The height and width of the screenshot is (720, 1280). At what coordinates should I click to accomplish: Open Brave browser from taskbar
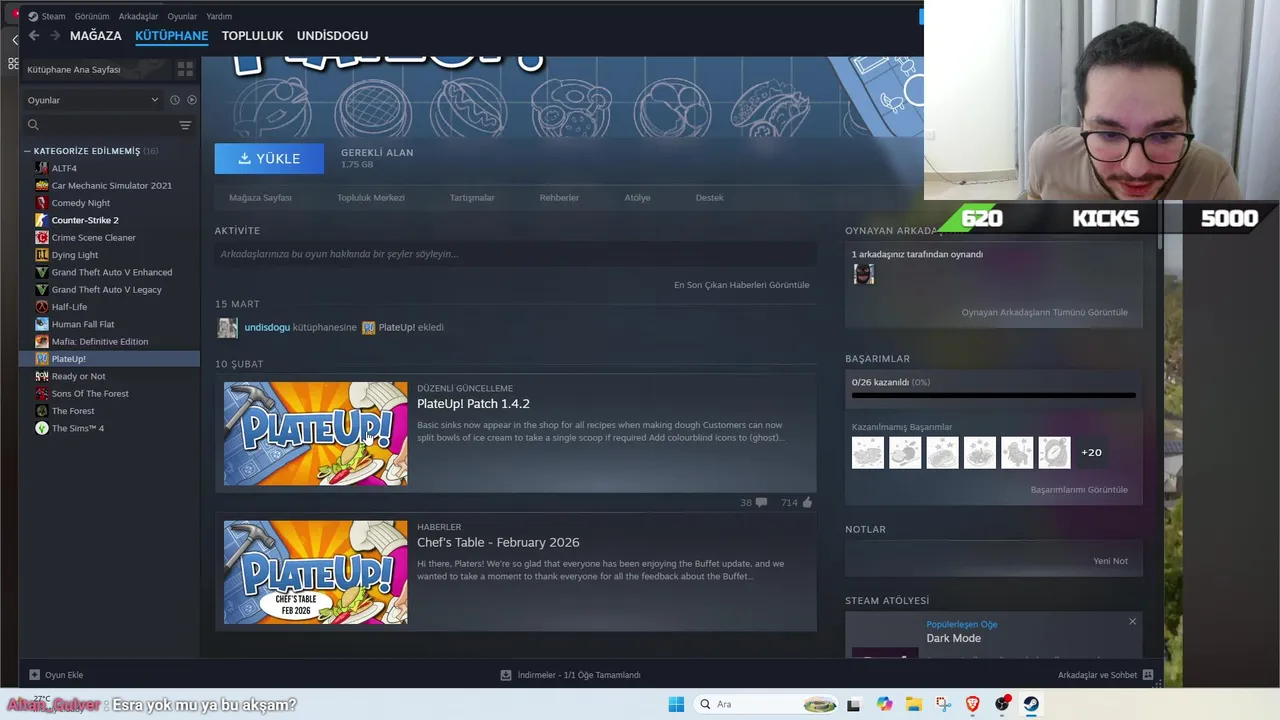click(973, 704)
